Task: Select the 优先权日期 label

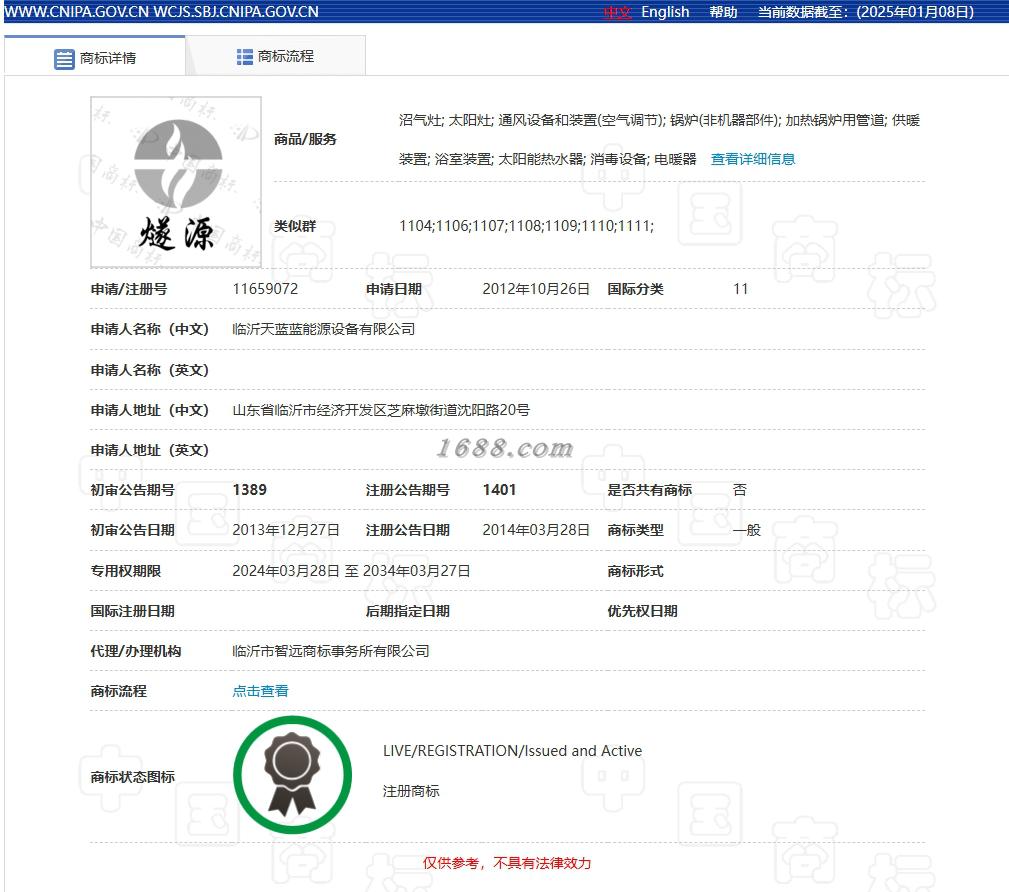Action: 642,611
